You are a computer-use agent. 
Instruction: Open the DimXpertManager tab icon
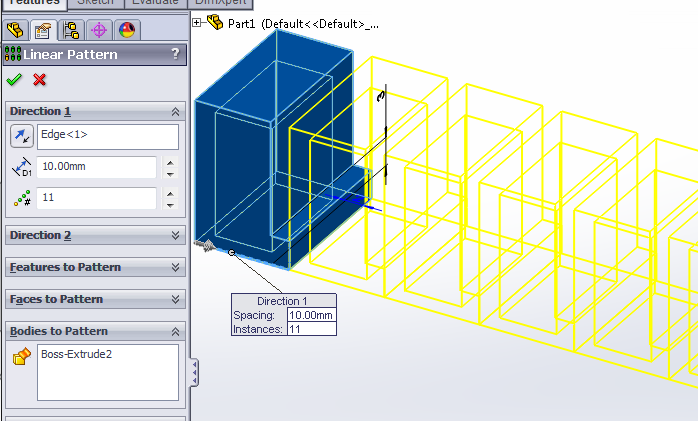click(x=99, y=30)
